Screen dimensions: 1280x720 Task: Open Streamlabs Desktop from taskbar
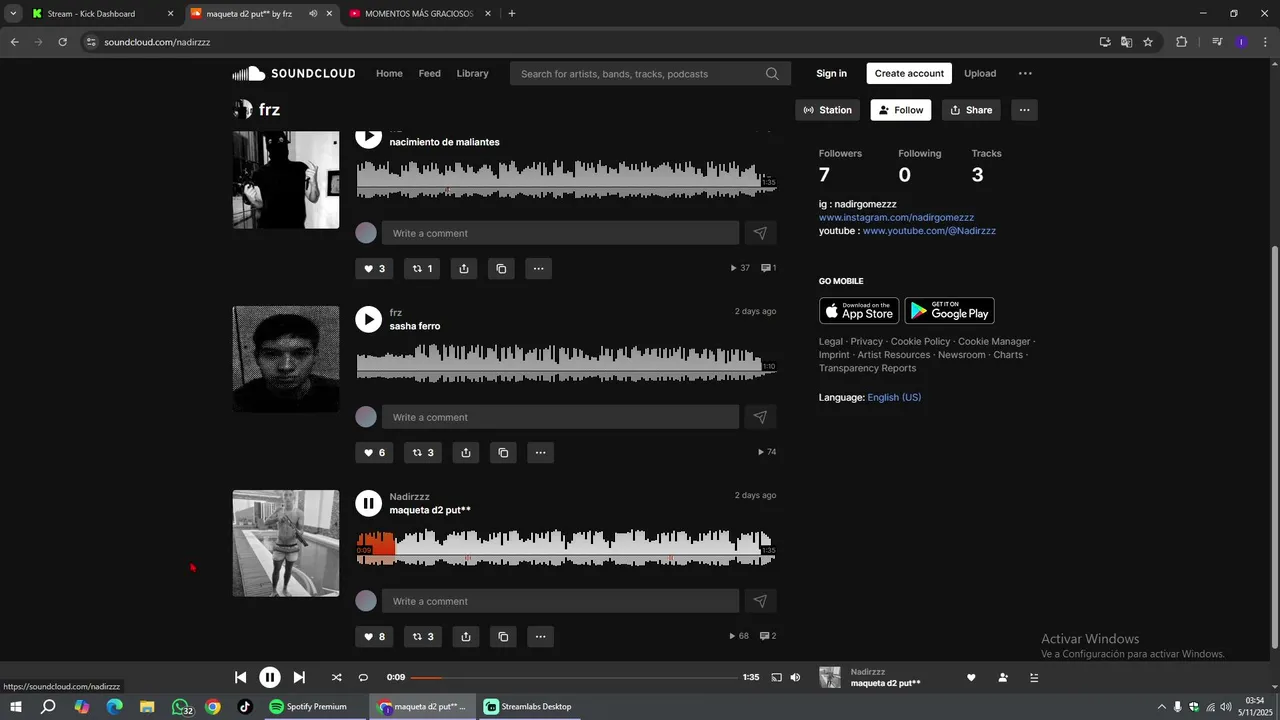click(x=528, y=706)
